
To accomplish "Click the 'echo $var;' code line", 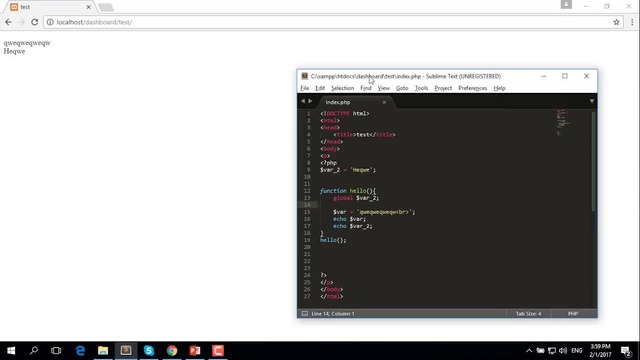I will click(349, 219).
